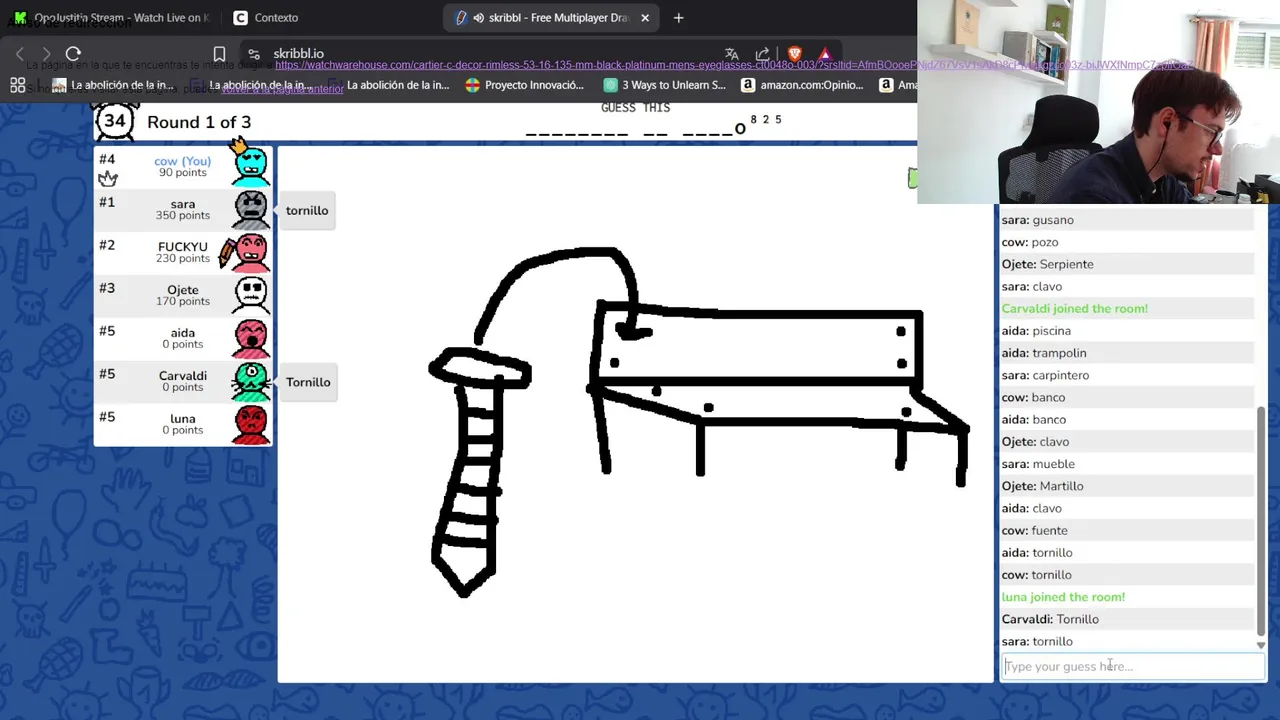Open Brave Rewards triangle icon

tap(825, 54)
